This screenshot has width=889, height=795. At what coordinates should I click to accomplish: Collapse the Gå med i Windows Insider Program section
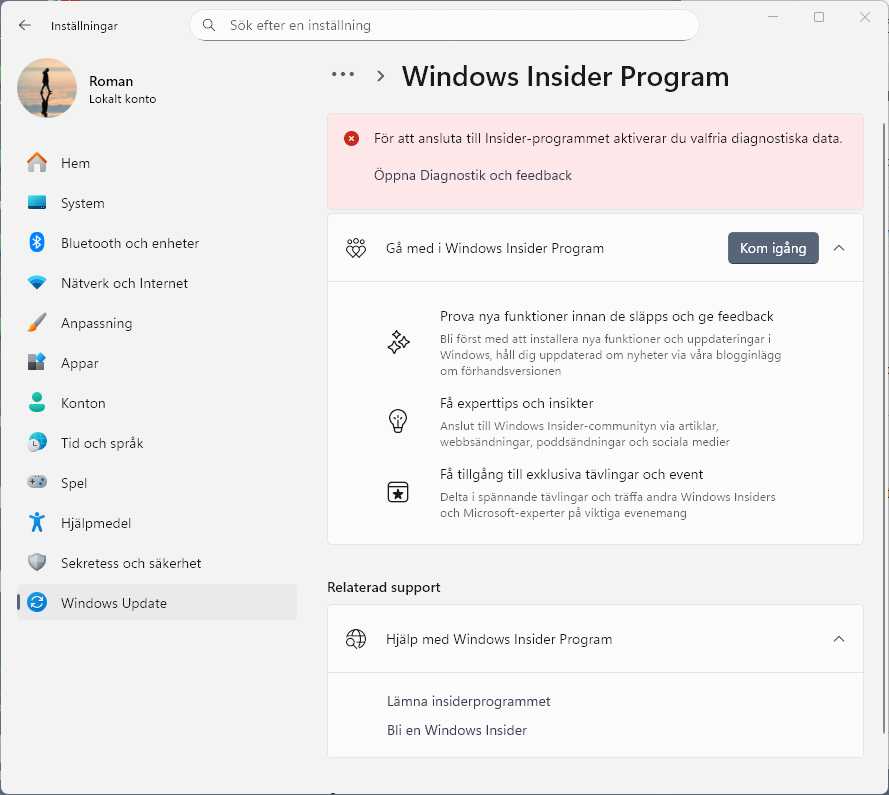pyautogui.click(x=839, y=248)
